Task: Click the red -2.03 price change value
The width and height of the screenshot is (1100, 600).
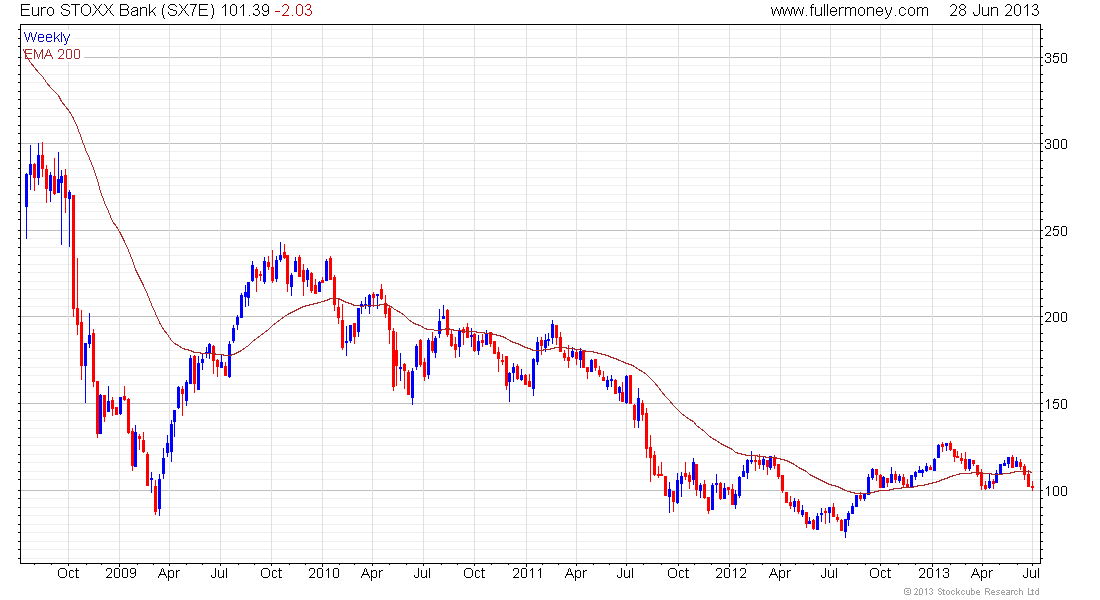Action: tap(293, 11)
